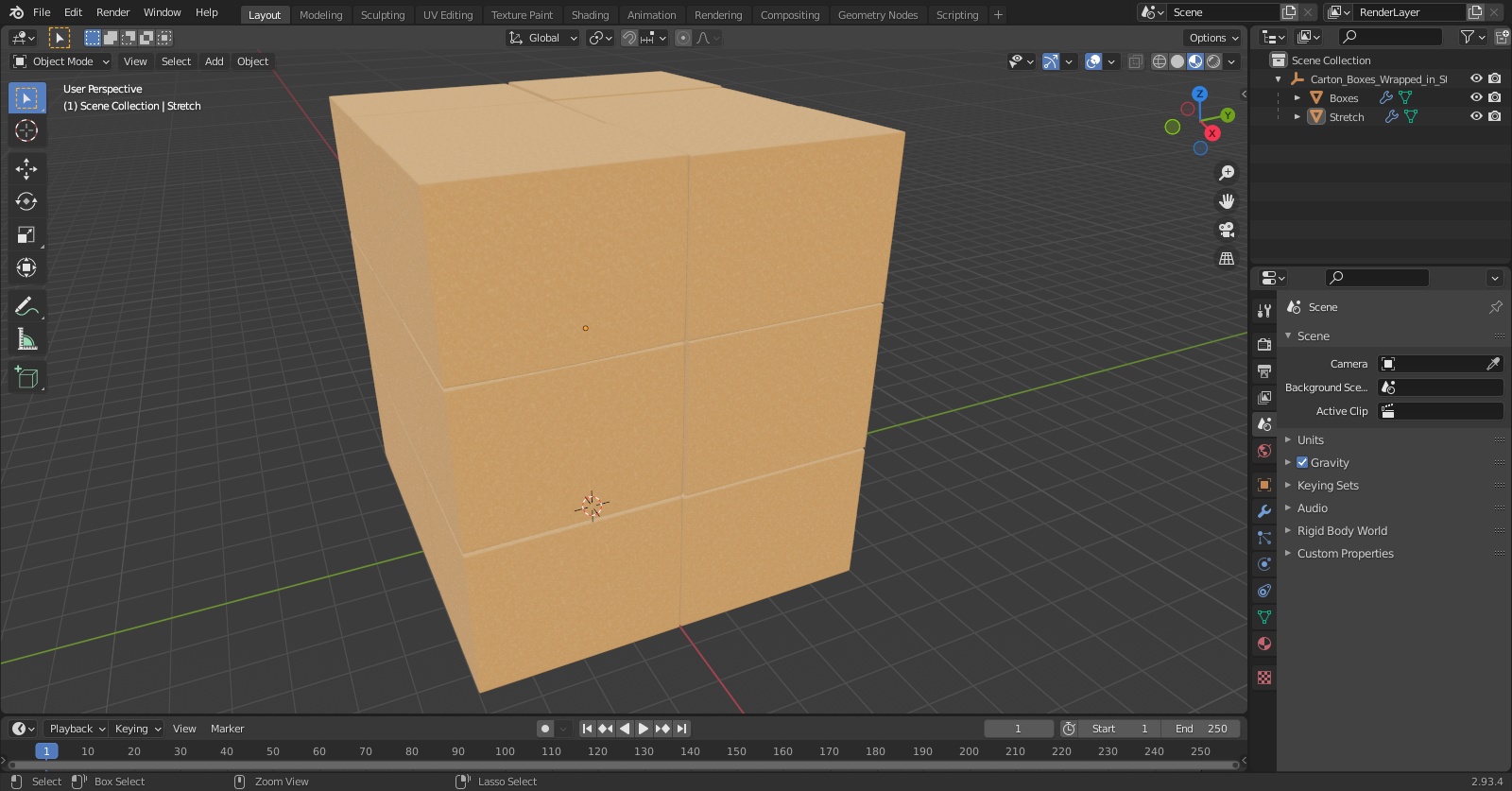The image size is (1512, 791).
Task: Open the Render menu
Action: pyautogui.click(x=112, y=12)
